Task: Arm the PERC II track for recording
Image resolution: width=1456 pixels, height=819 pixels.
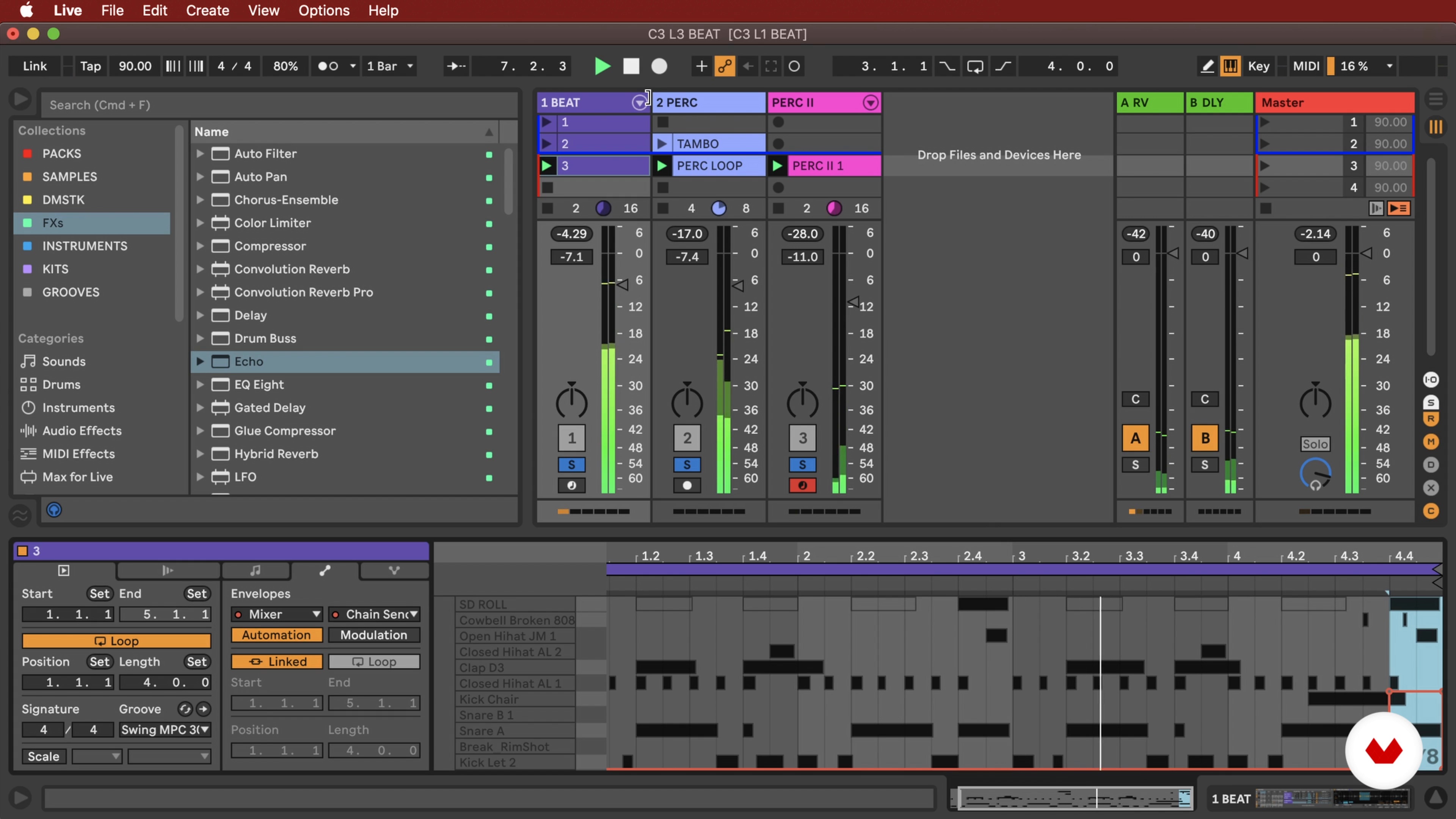Action: (802, 485)
